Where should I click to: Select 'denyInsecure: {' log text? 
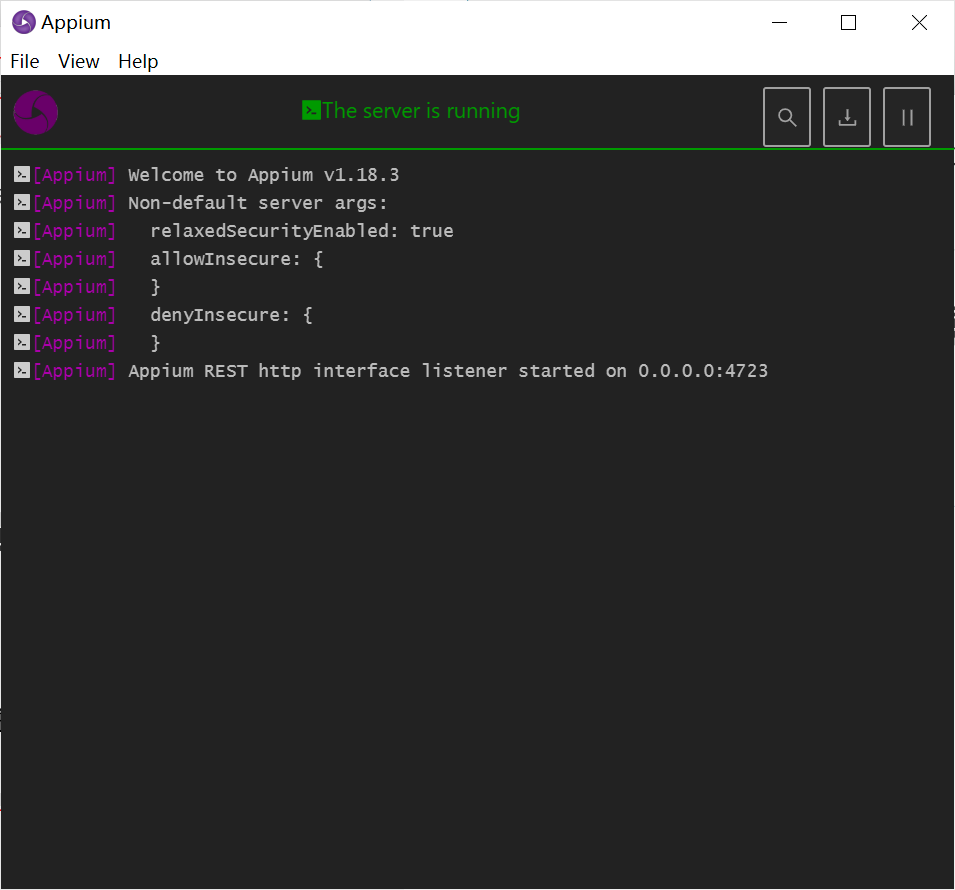(231, 315)
